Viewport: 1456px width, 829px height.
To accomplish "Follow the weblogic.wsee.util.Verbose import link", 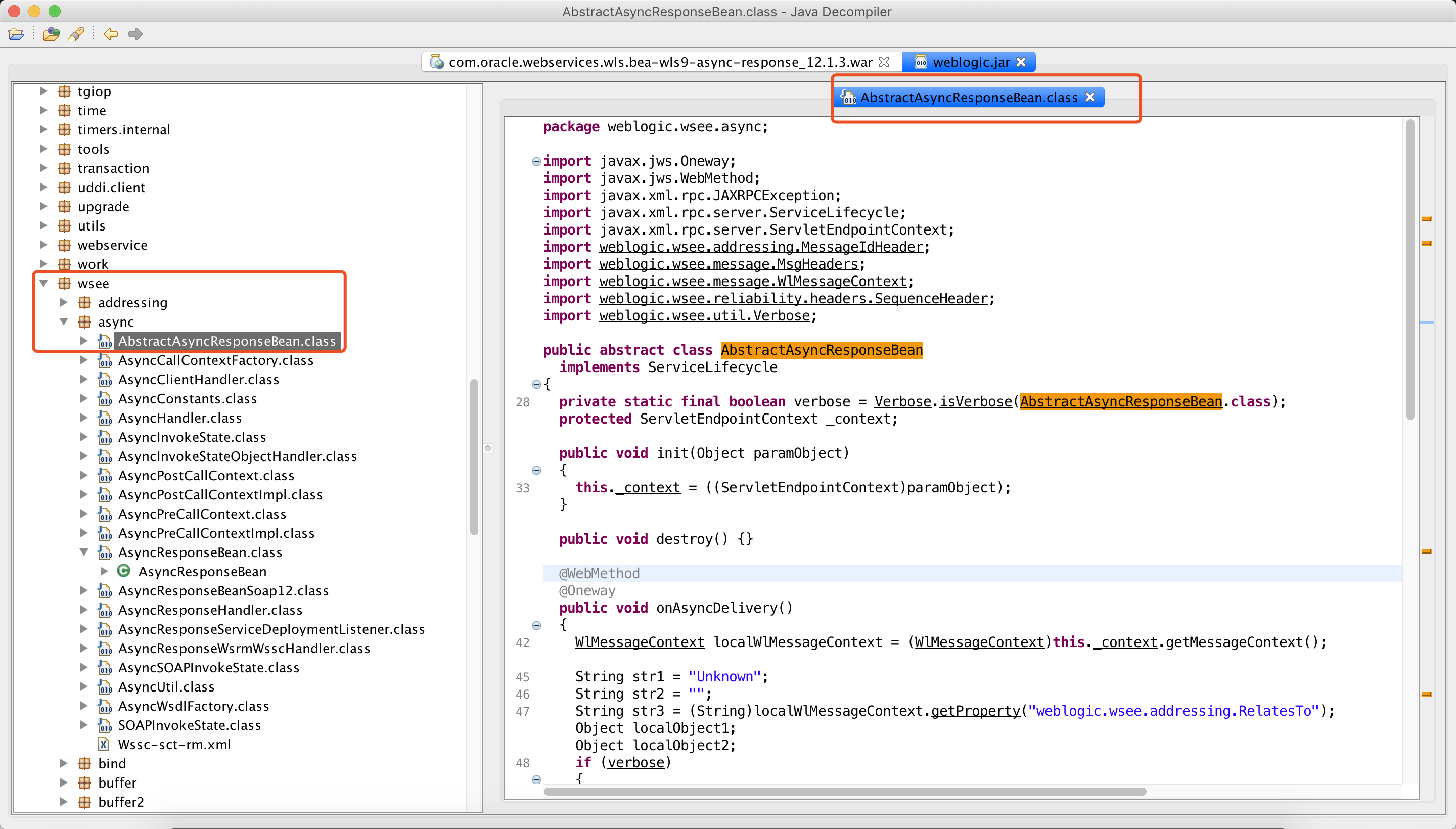I will [x=704, y=316].
